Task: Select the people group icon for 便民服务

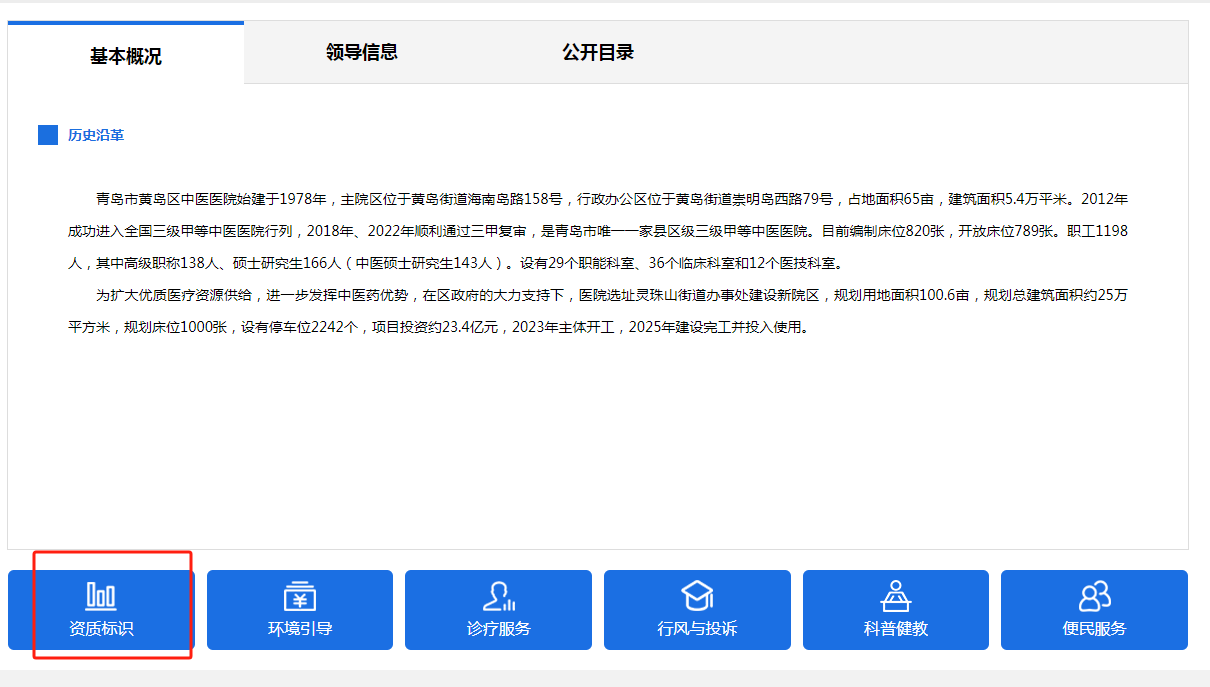Action: coord(1094,596)
